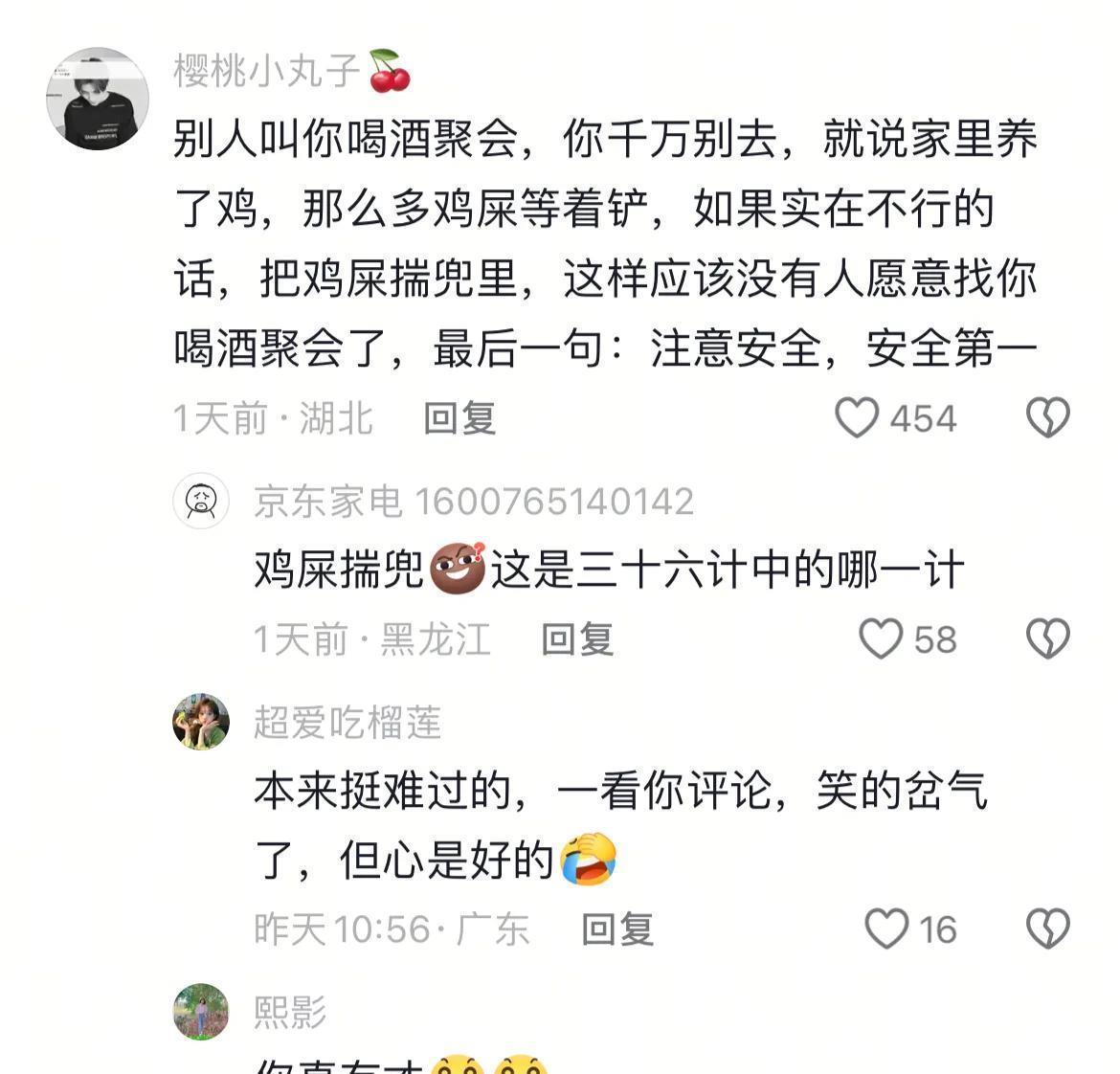Select the 本来挺难过的 comment text

(620, 825)
